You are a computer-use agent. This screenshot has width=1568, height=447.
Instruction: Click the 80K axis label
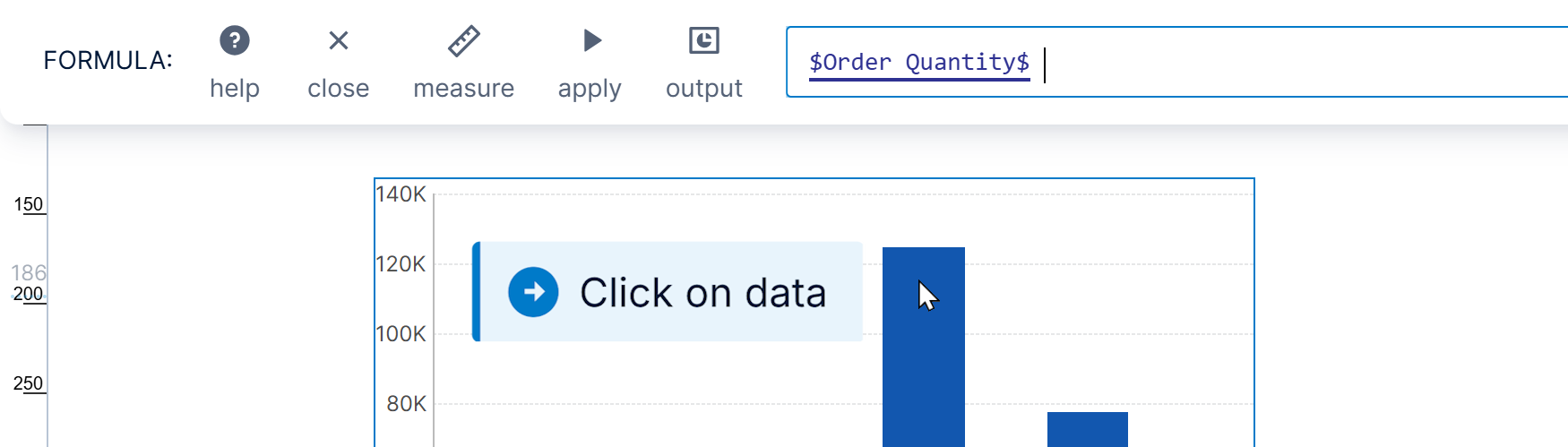[406, 404]
